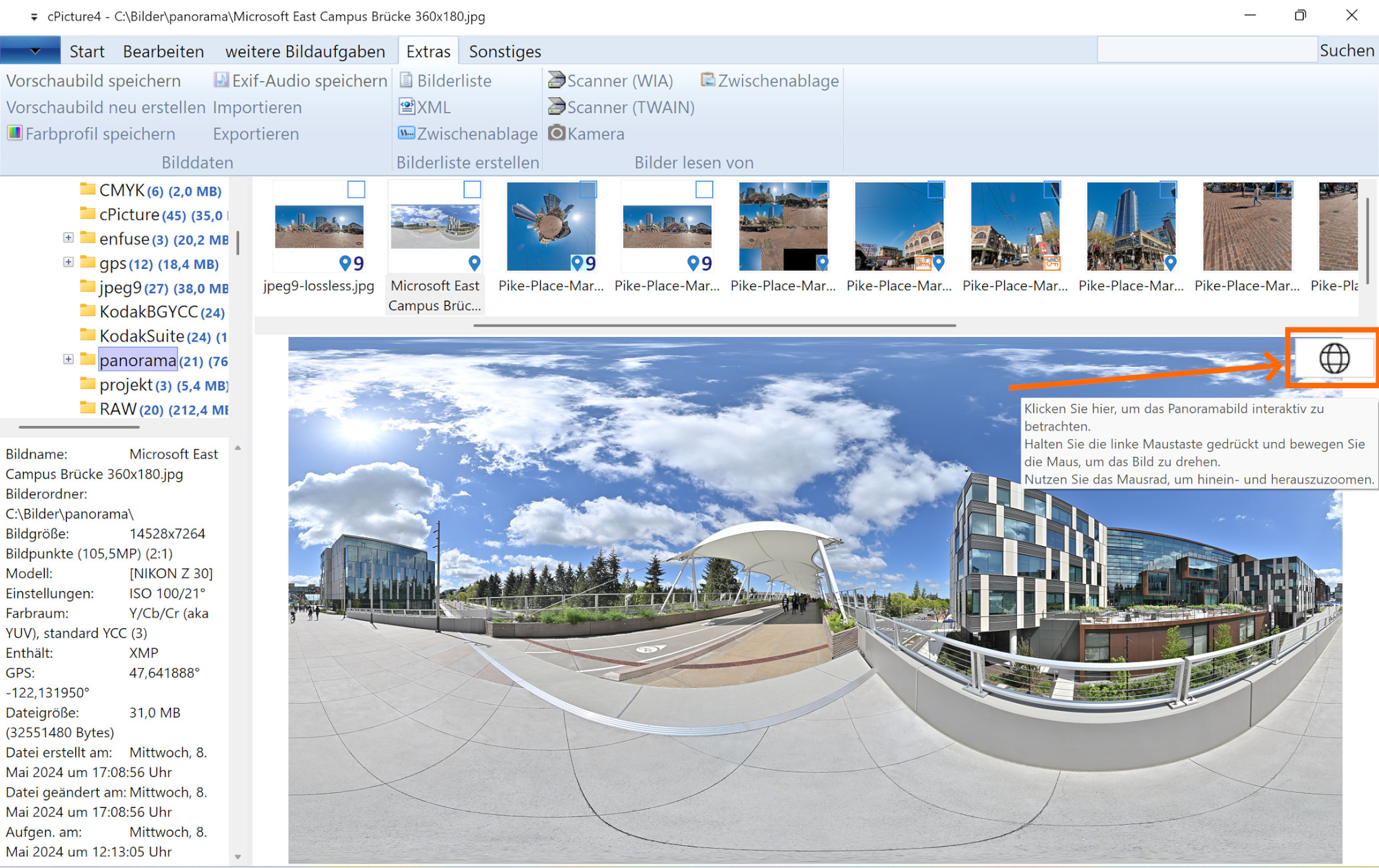1379x868 pixels.
Task: Click Vorschaubild neu erstellen
Action: (105, 108)
